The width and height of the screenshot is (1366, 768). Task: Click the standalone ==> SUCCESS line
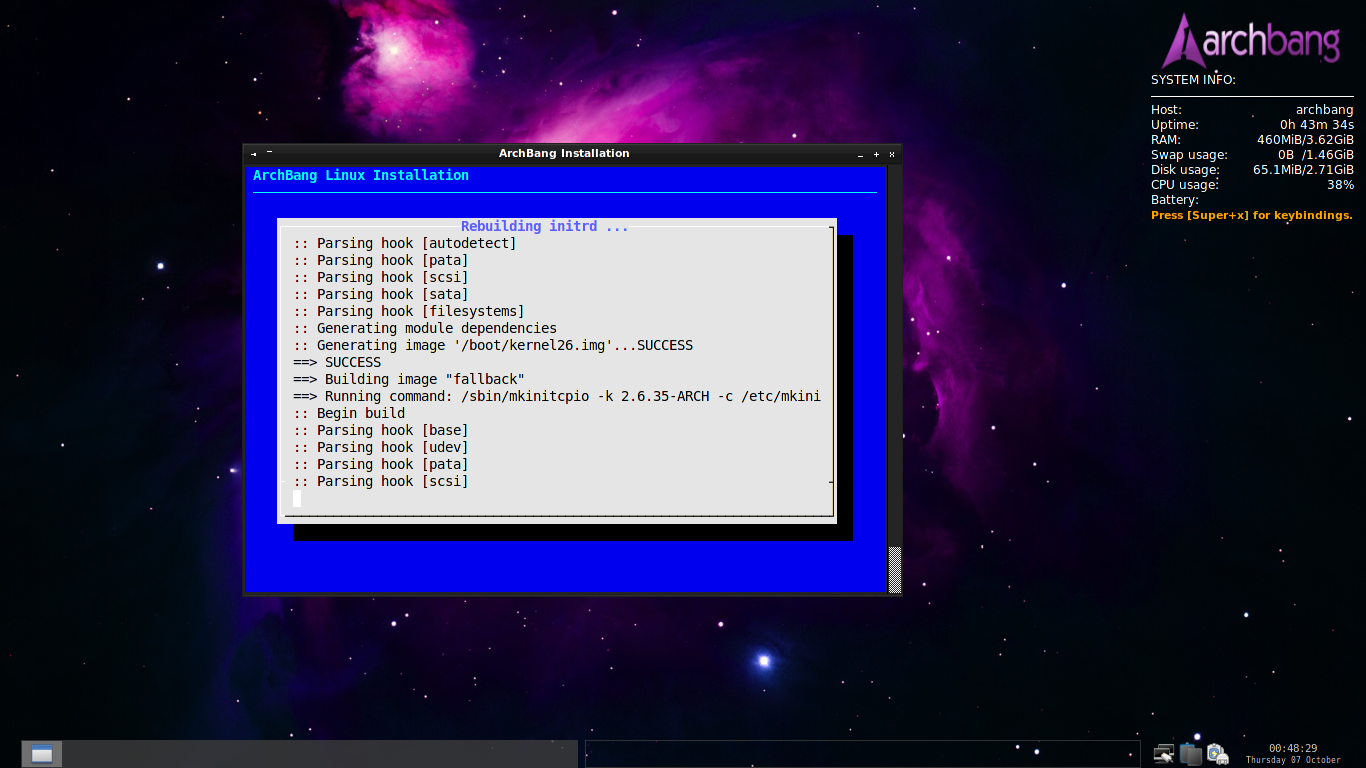[337, 362]
